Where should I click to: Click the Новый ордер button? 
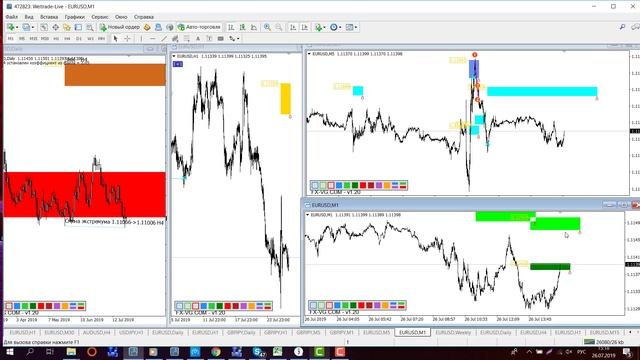tap(120, 27)
